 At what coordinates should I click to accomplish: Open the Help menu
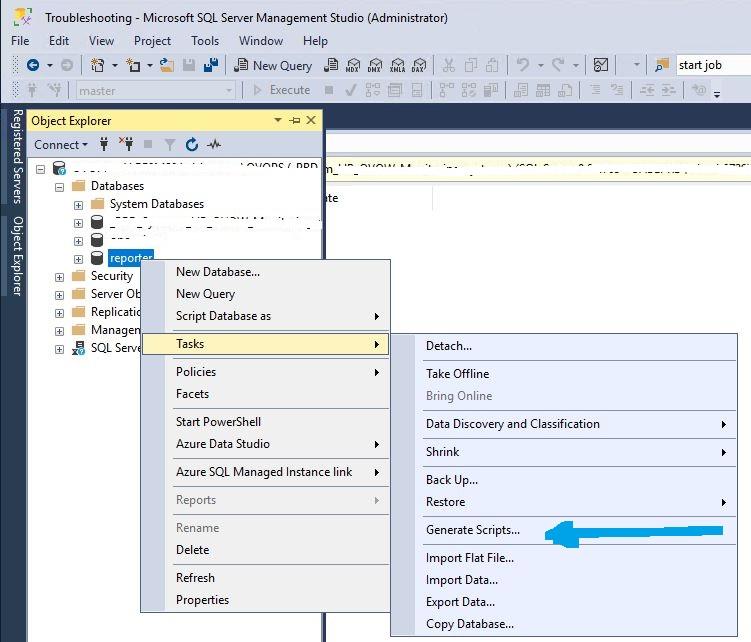315,41
